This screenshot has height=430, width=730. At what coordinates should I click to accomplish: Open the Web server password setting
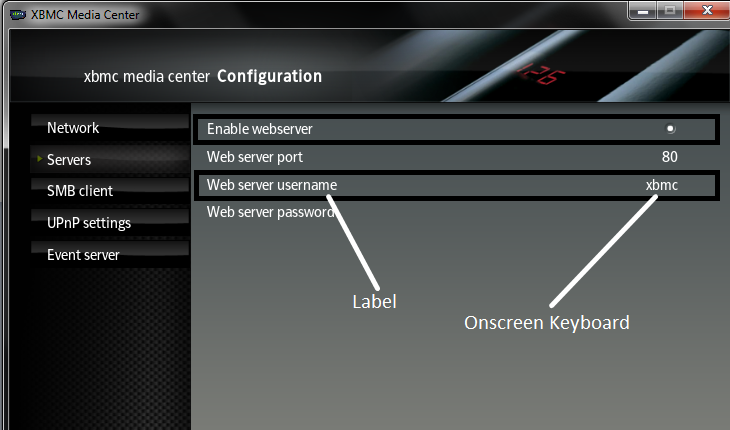point(456,212)
